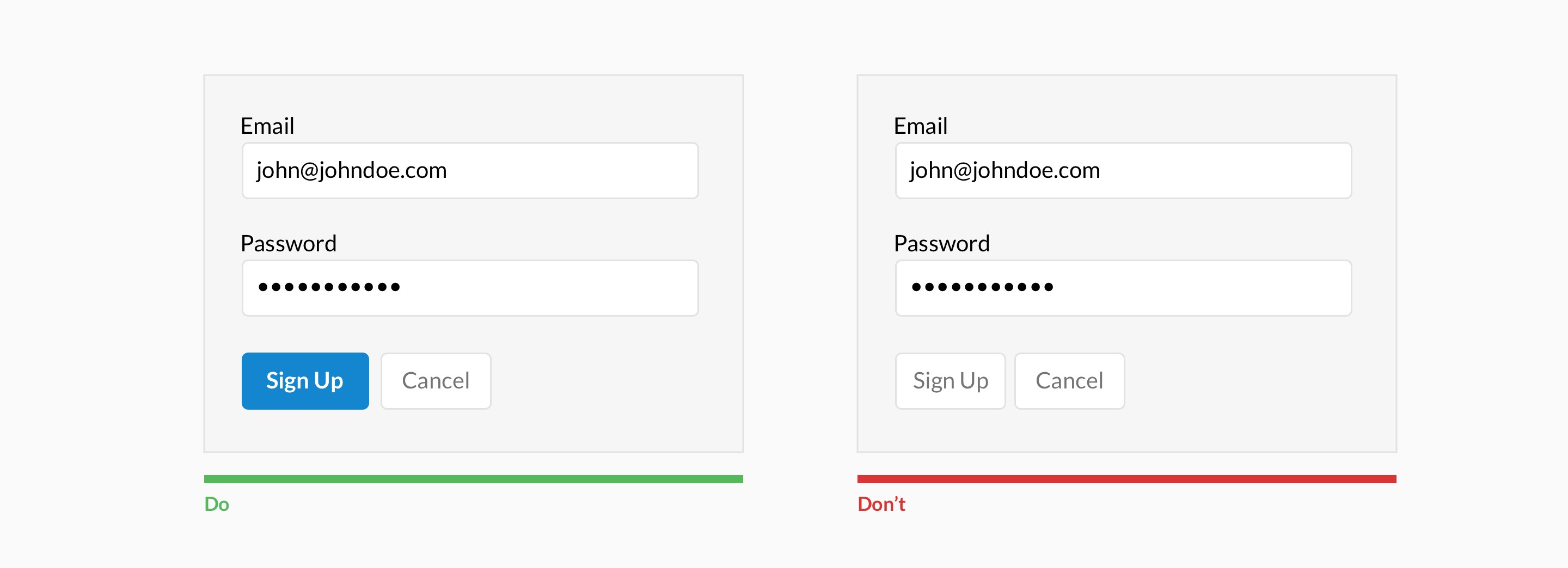
Task: Click the red bar under the right form
Action: tap(1126, 479)
